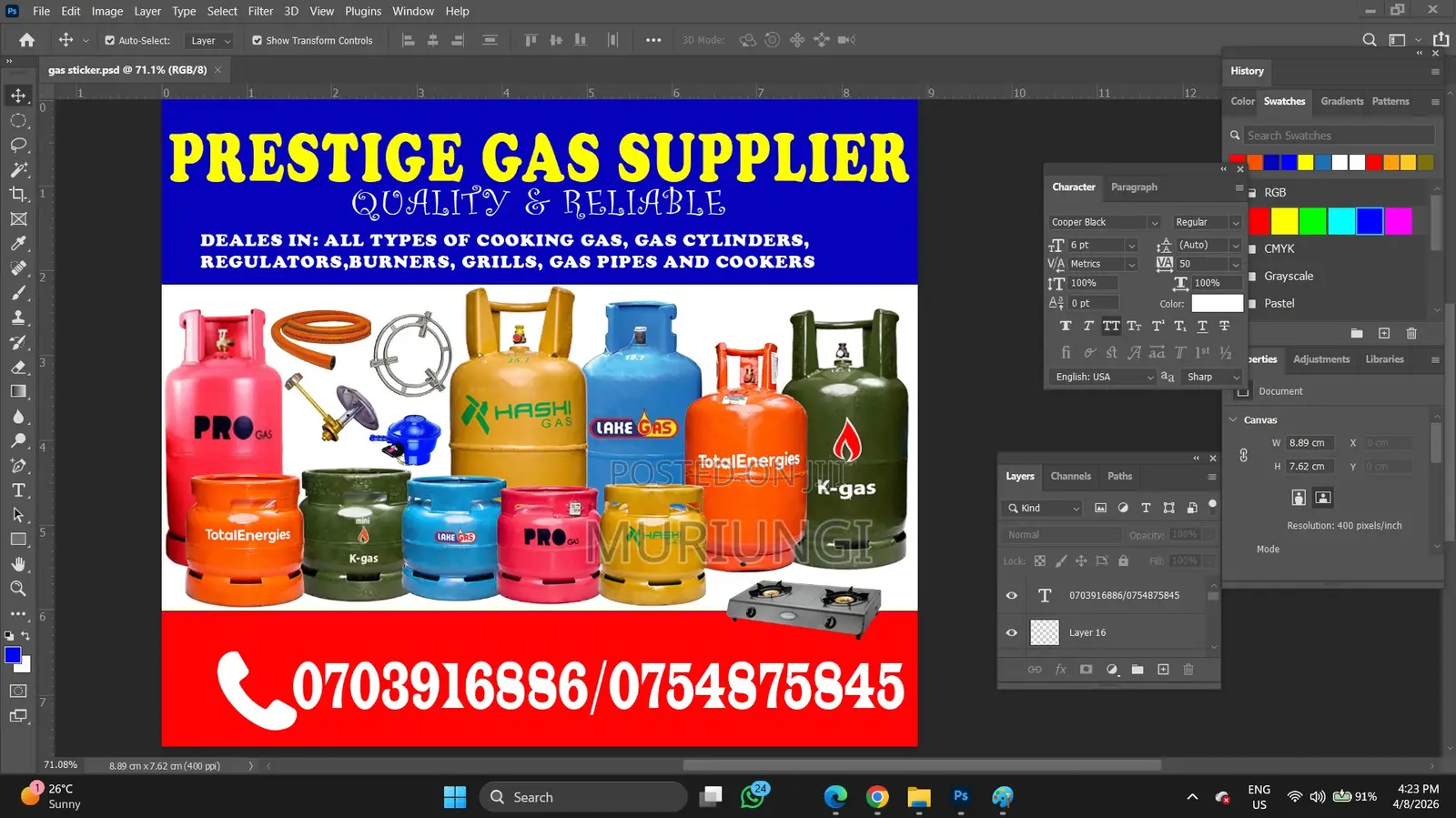
Task: Hide the 0703916886/0754875845 text layer
Action: pos(1012,595)
